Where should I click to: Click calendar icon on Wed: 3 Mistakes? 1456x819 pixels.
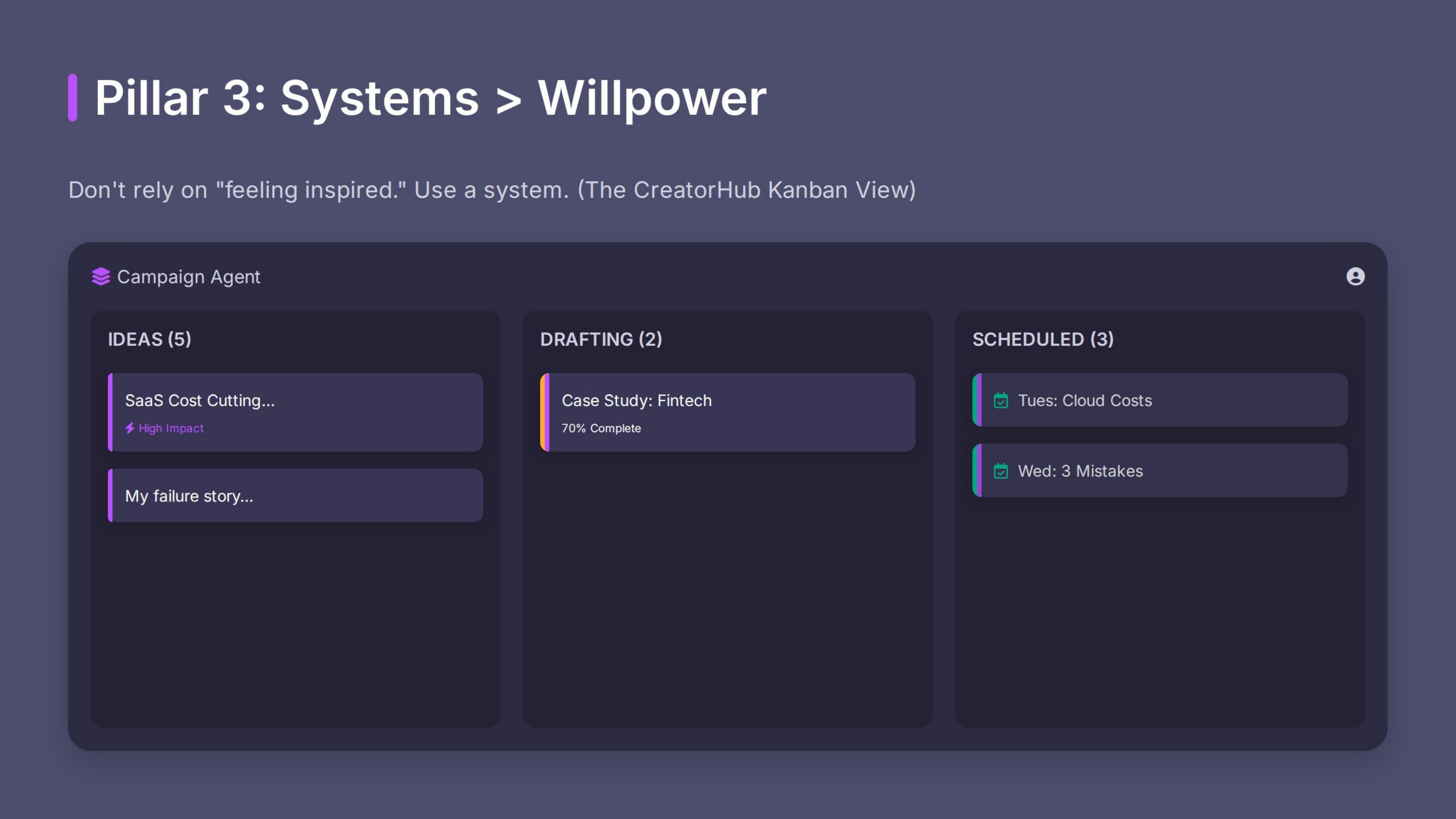1000,471
